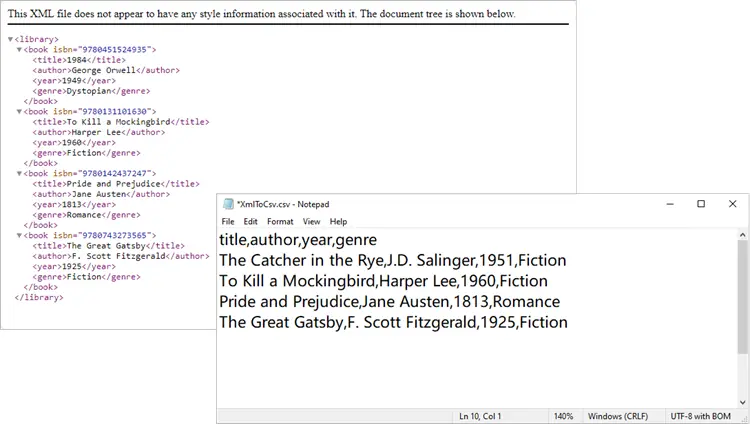Click the 140% zoom indicator in status bar
750x424 pixels.
[563, 416]
